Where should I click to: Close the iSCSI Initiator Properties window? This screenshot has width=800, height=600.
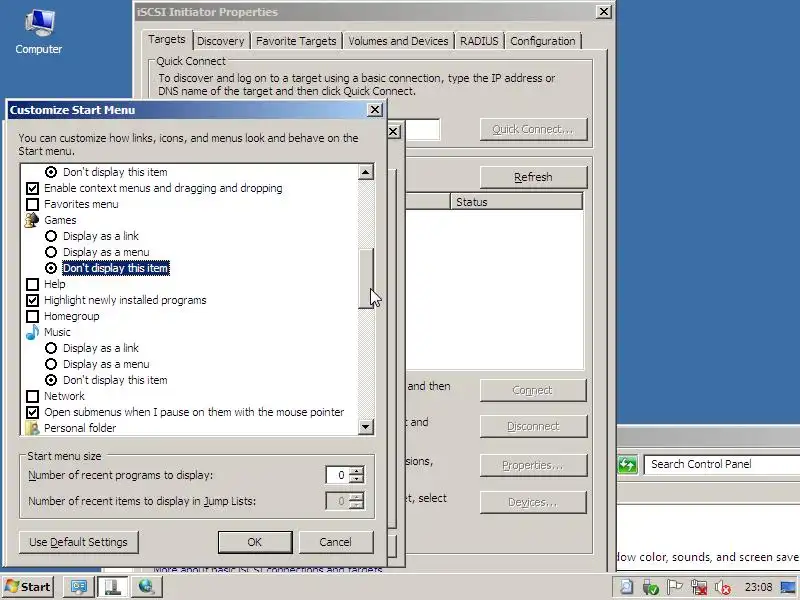coord(604,12)
